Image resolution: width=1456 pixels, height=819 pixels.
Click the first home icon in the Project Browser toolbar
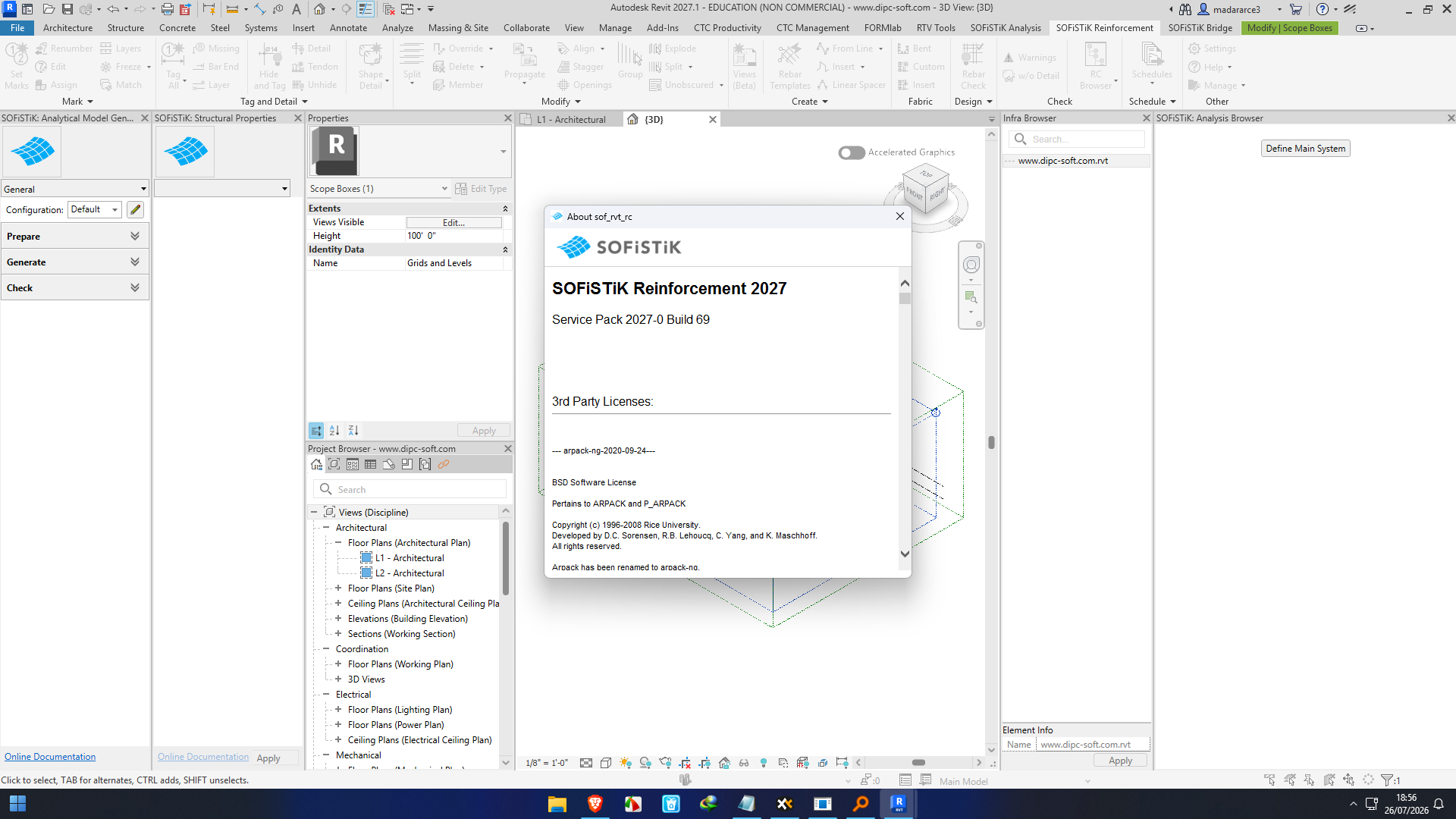coord(316,464)
